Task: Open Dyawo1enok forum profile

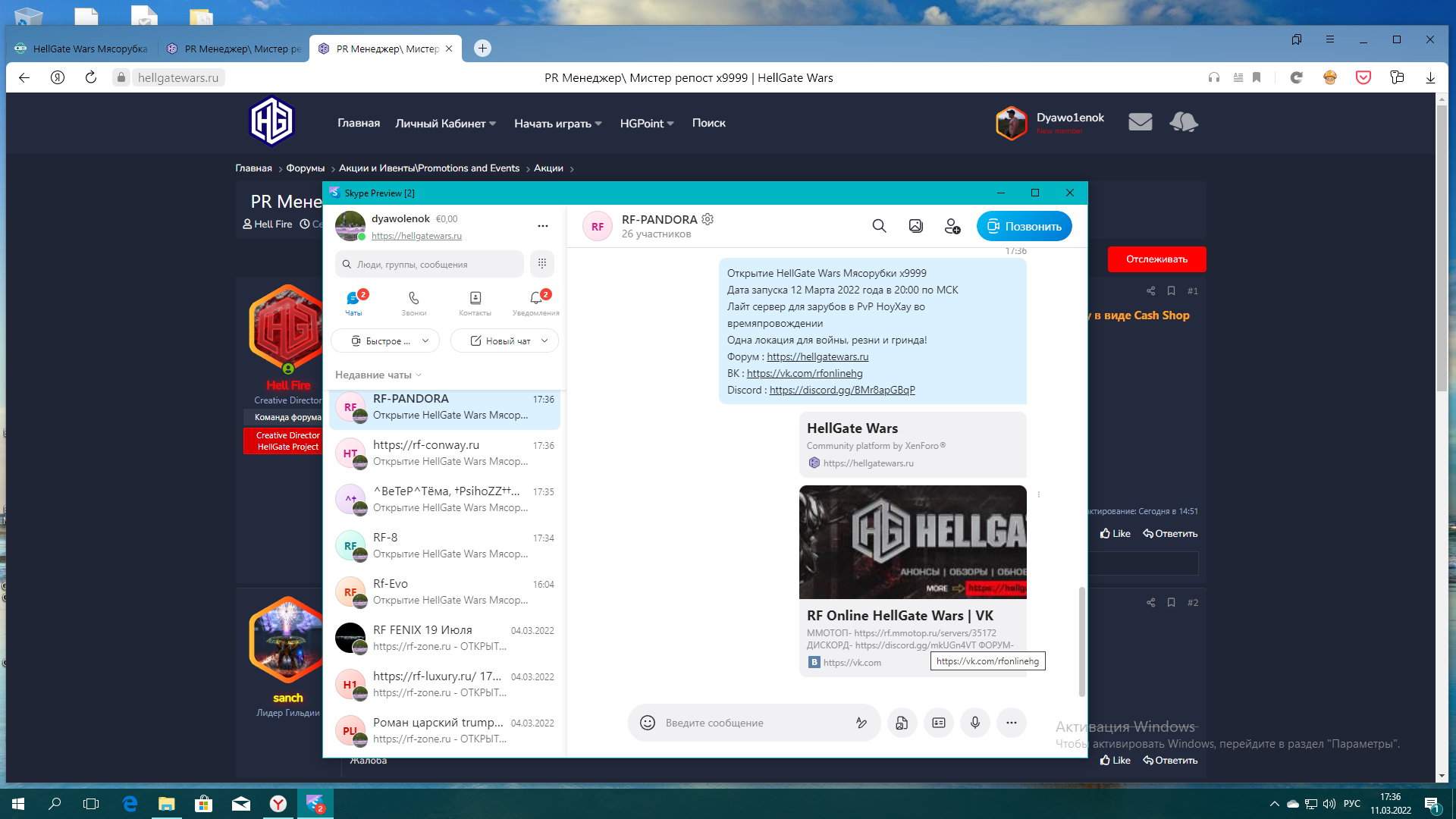Action: point(1069,118)
